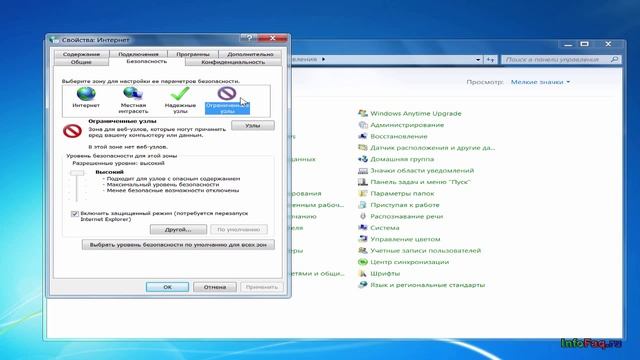Screen dimensions: 640x360
Task: Switch to the Общие tab
Action: [81, 62]
